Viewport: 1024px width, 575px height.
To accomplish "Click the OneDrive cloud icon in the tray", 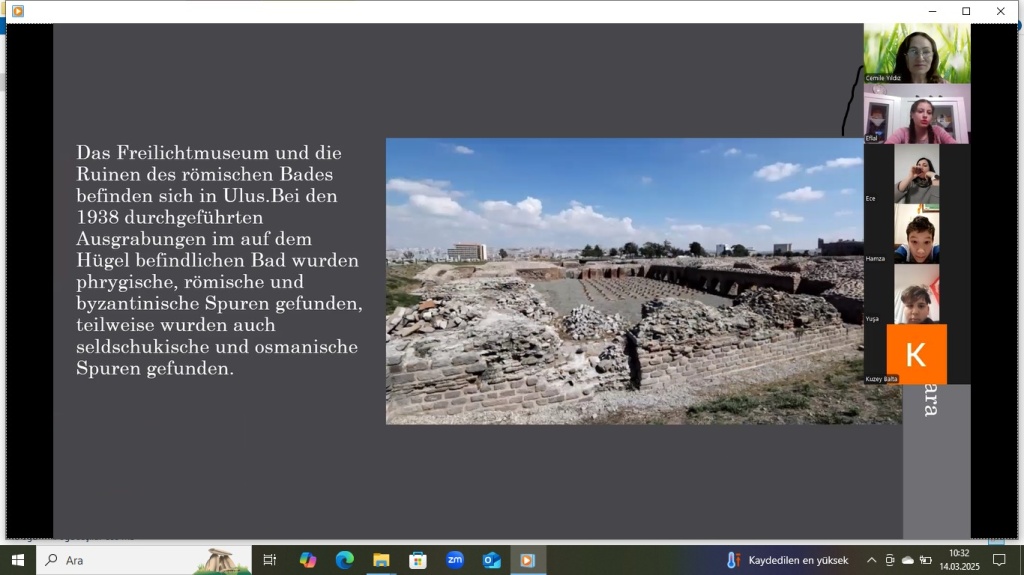I will pos(908,560).
